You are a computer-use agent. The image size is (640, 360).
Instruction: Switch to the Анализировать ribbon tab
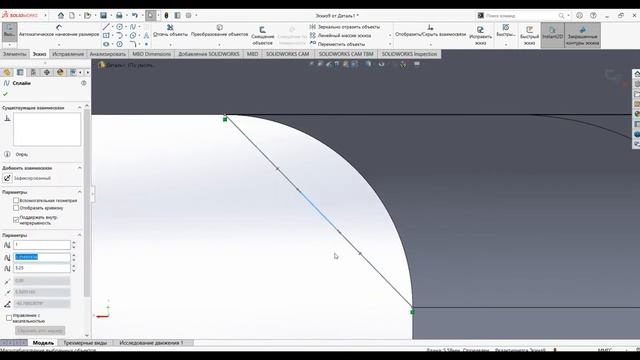[108, 54]
